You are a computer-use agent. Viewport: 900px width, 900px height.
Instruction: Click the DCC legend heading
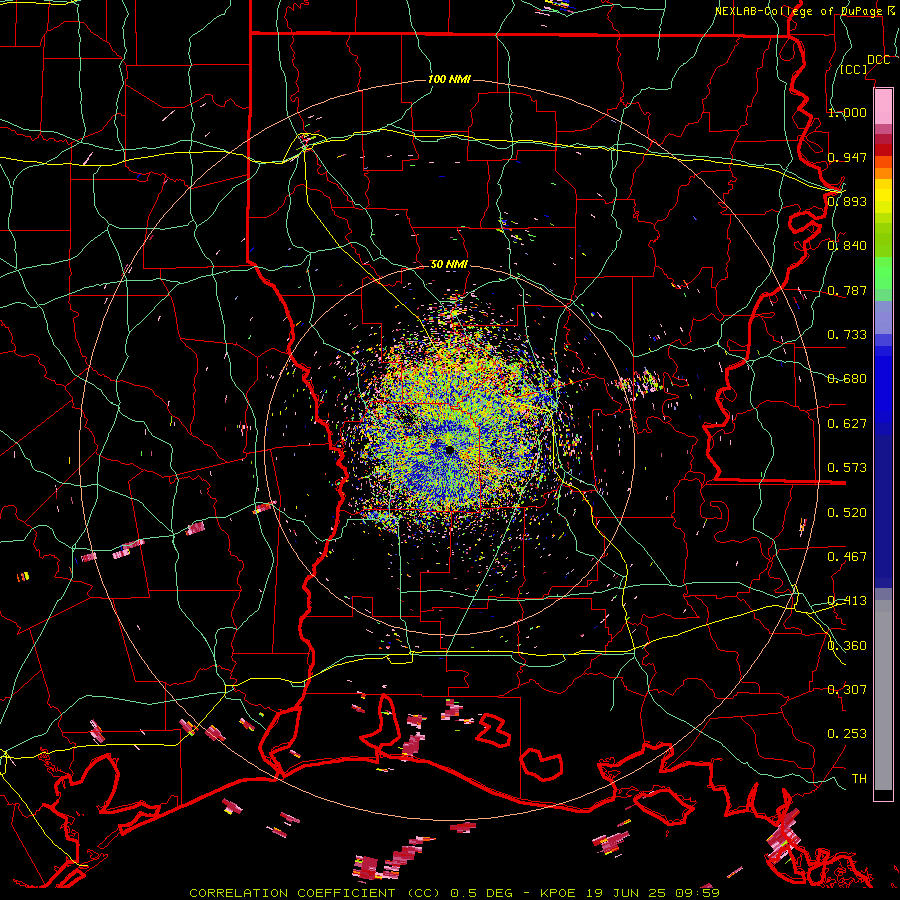pyautogui.click(x=878, y=60)
